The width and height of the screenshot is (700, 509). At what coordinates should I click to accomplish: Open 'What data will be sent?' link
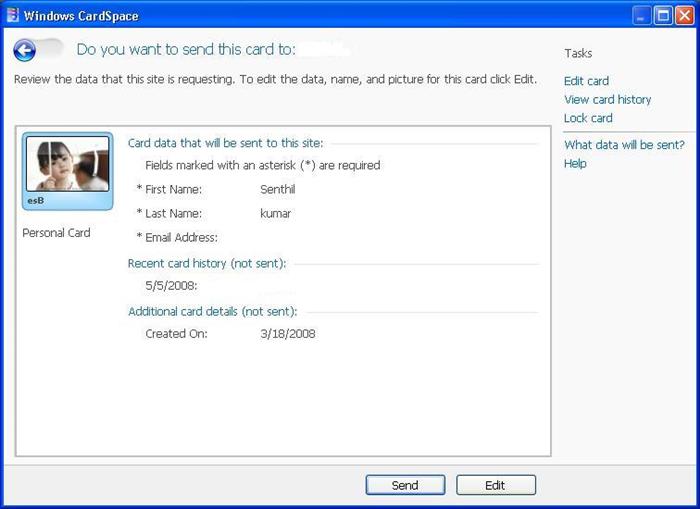624,145
